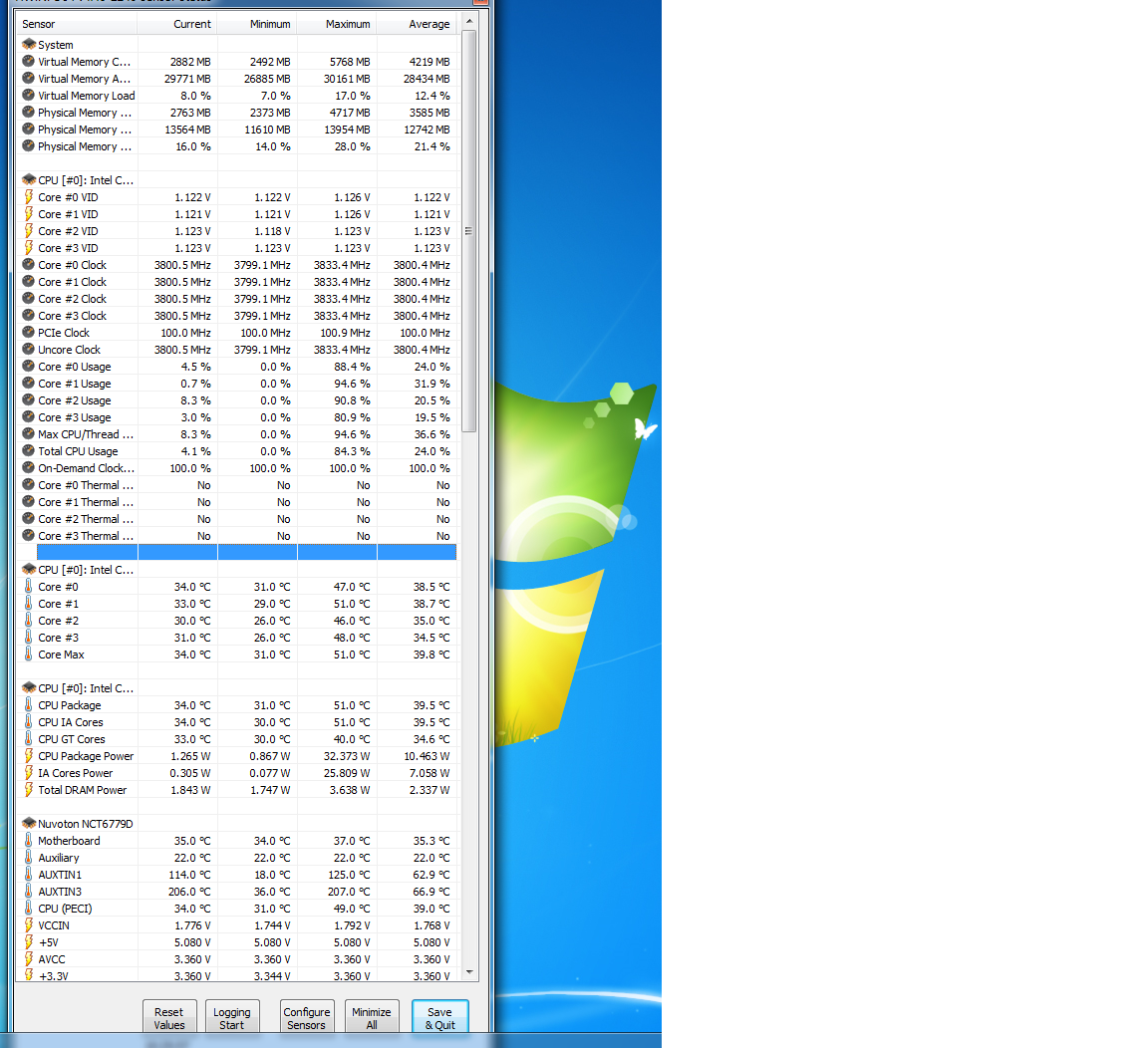Click the AUXTIN1 thermometer icon
This screenshot has width=1148, height=1048.
tap(29, 875)
